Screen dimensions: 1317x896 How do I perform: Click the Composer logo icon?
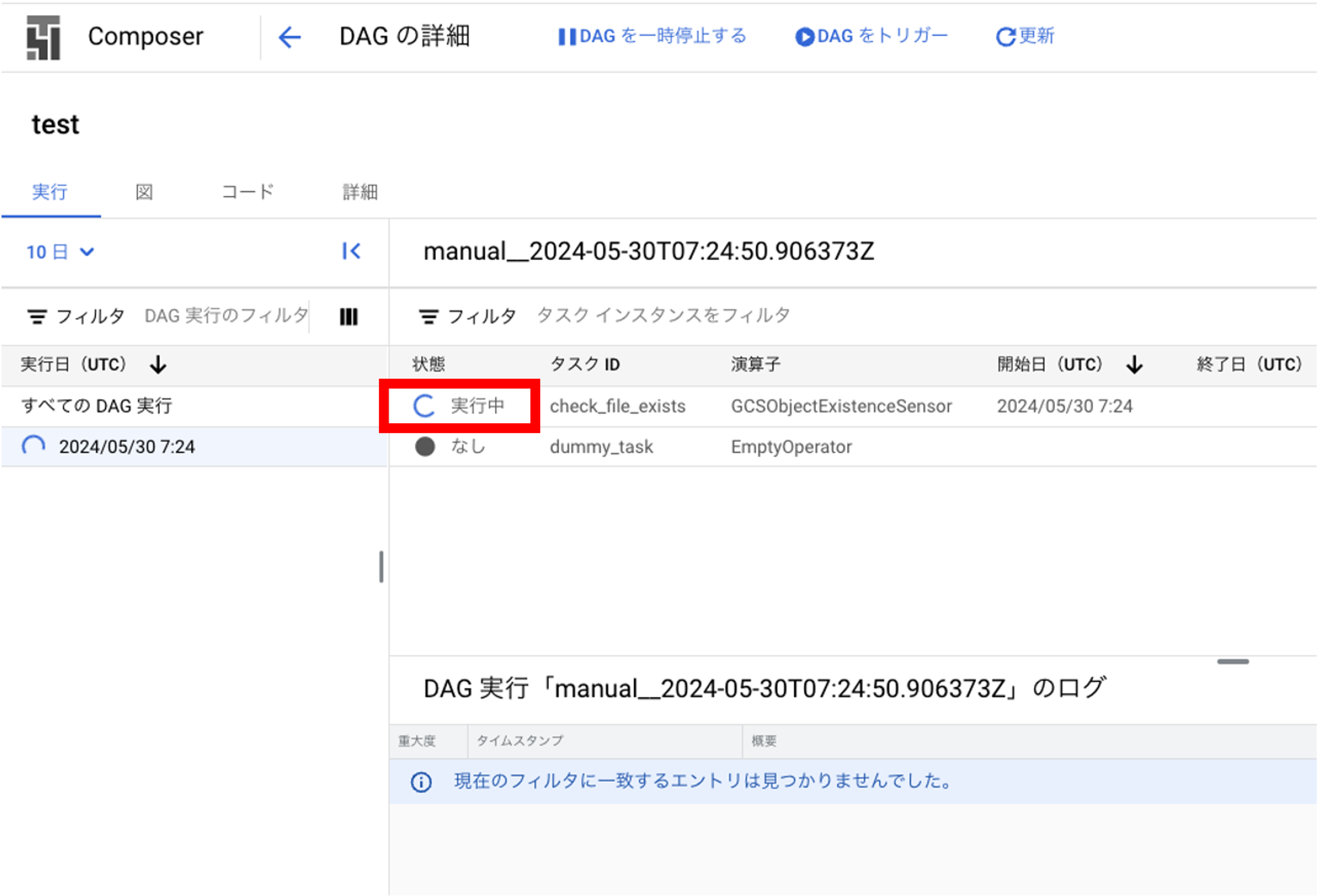point(45,36)
